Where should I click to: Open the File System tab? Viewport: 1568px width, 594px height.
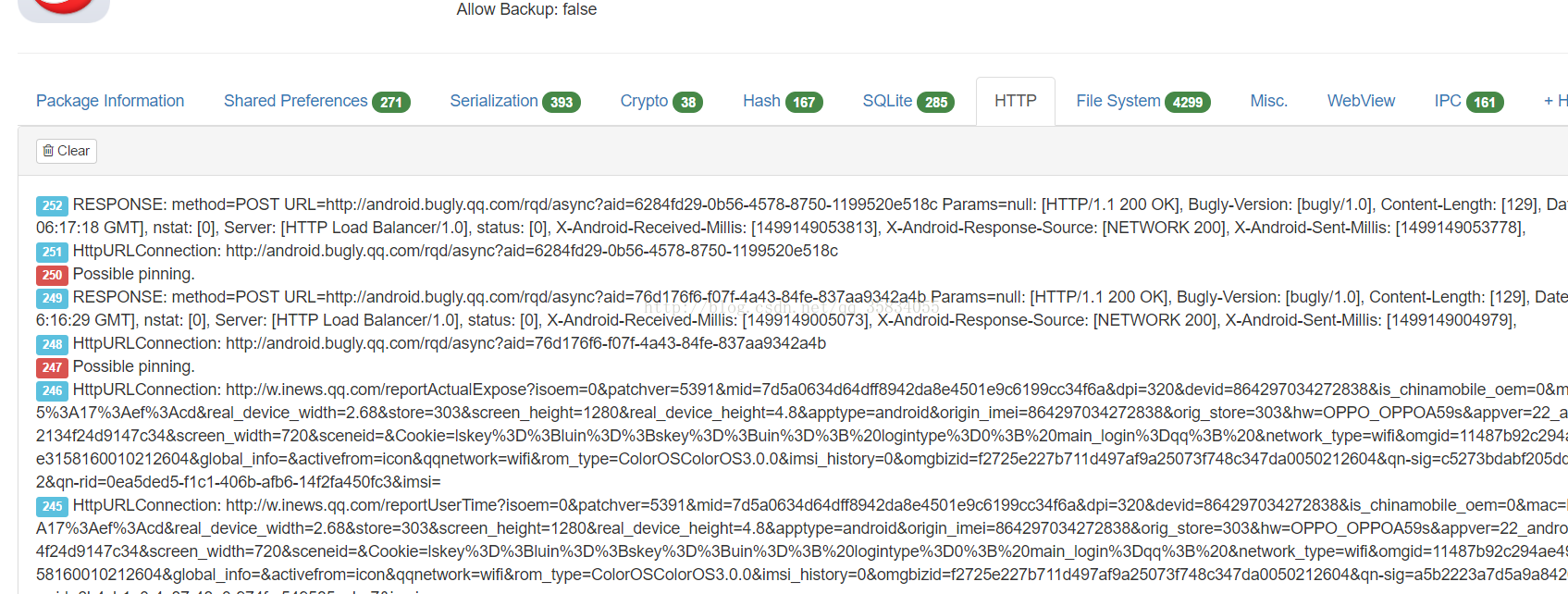click(1142, 101)
